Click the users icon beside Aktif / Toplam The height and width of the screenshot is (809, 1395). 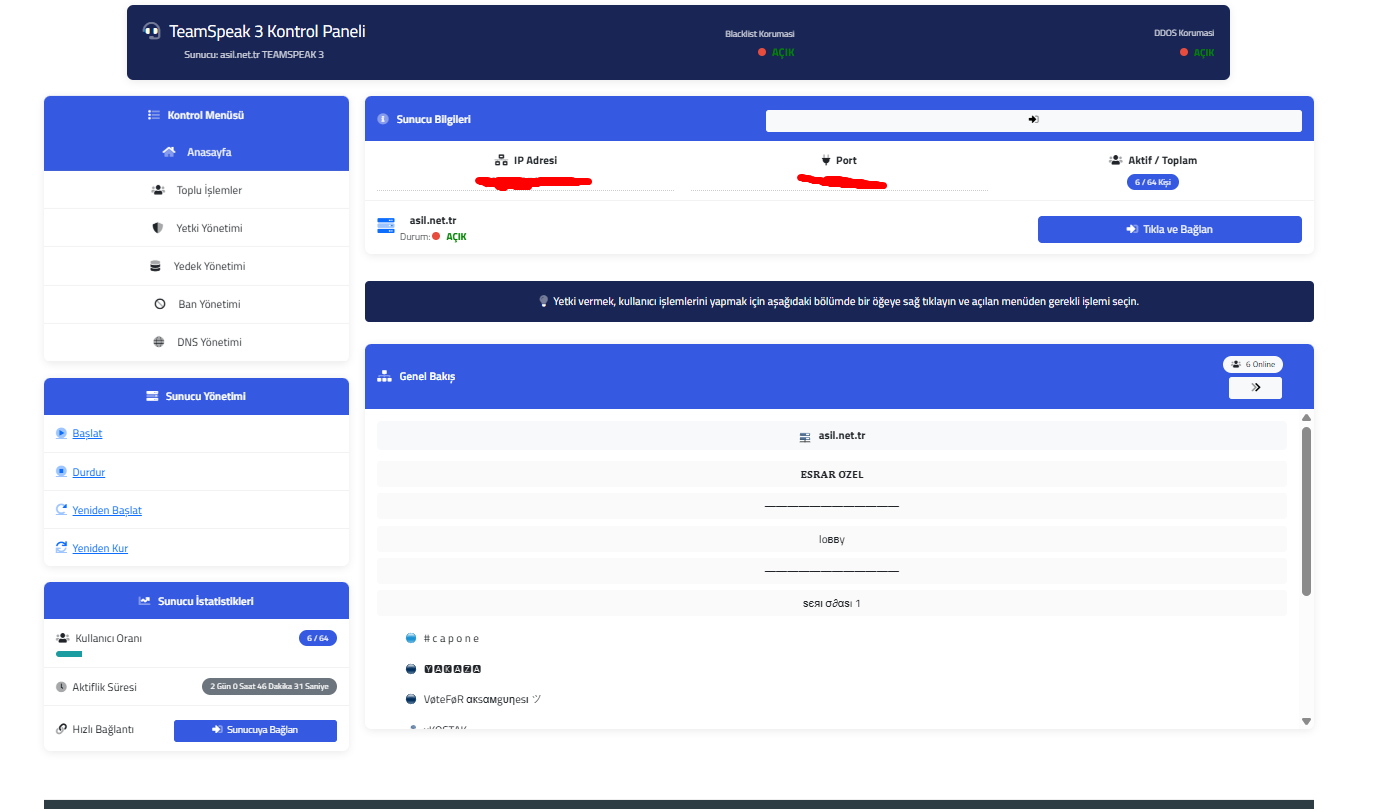click(x=1115, y=160)
